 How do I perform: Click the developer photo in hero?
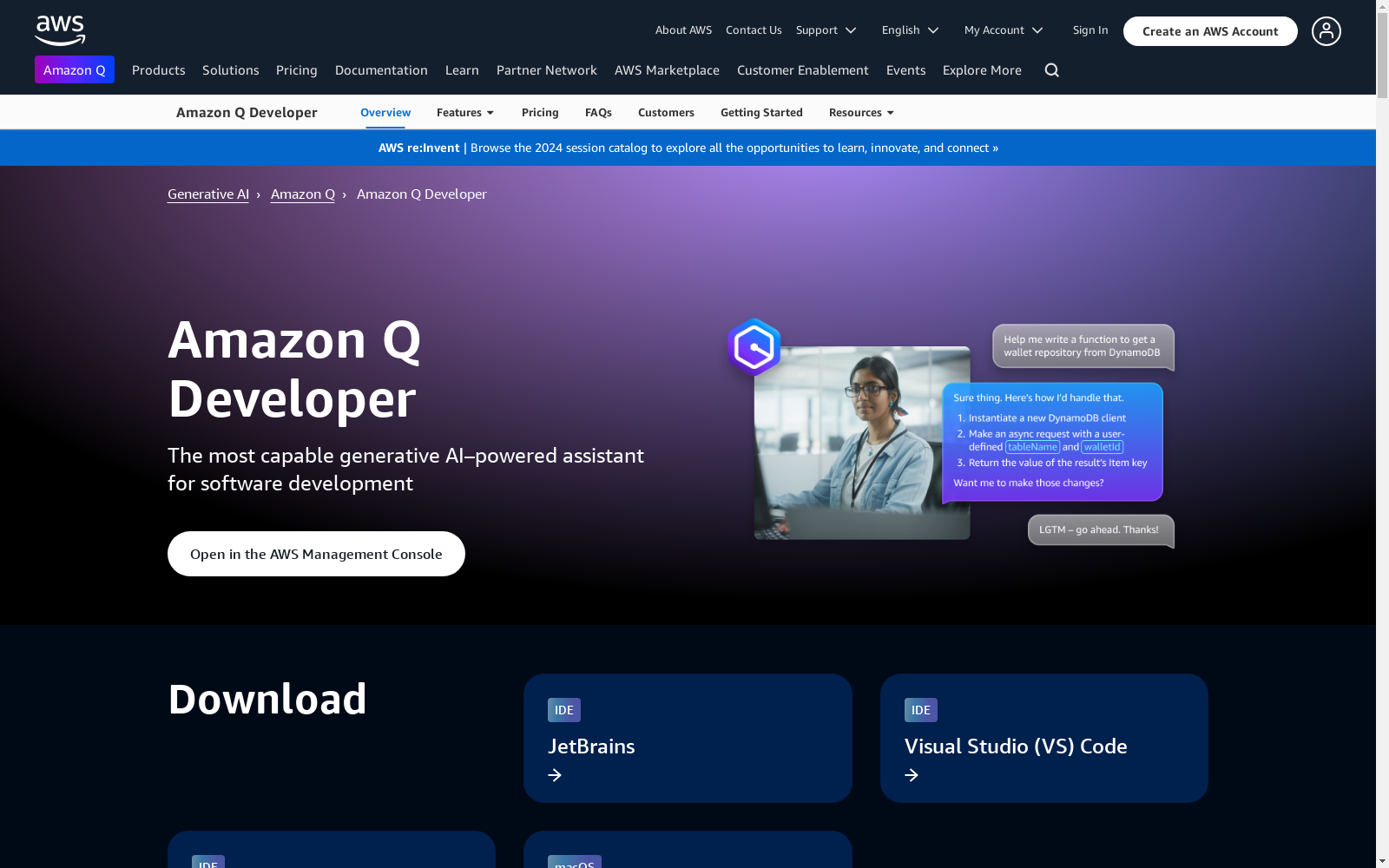(x=862, y=443)
